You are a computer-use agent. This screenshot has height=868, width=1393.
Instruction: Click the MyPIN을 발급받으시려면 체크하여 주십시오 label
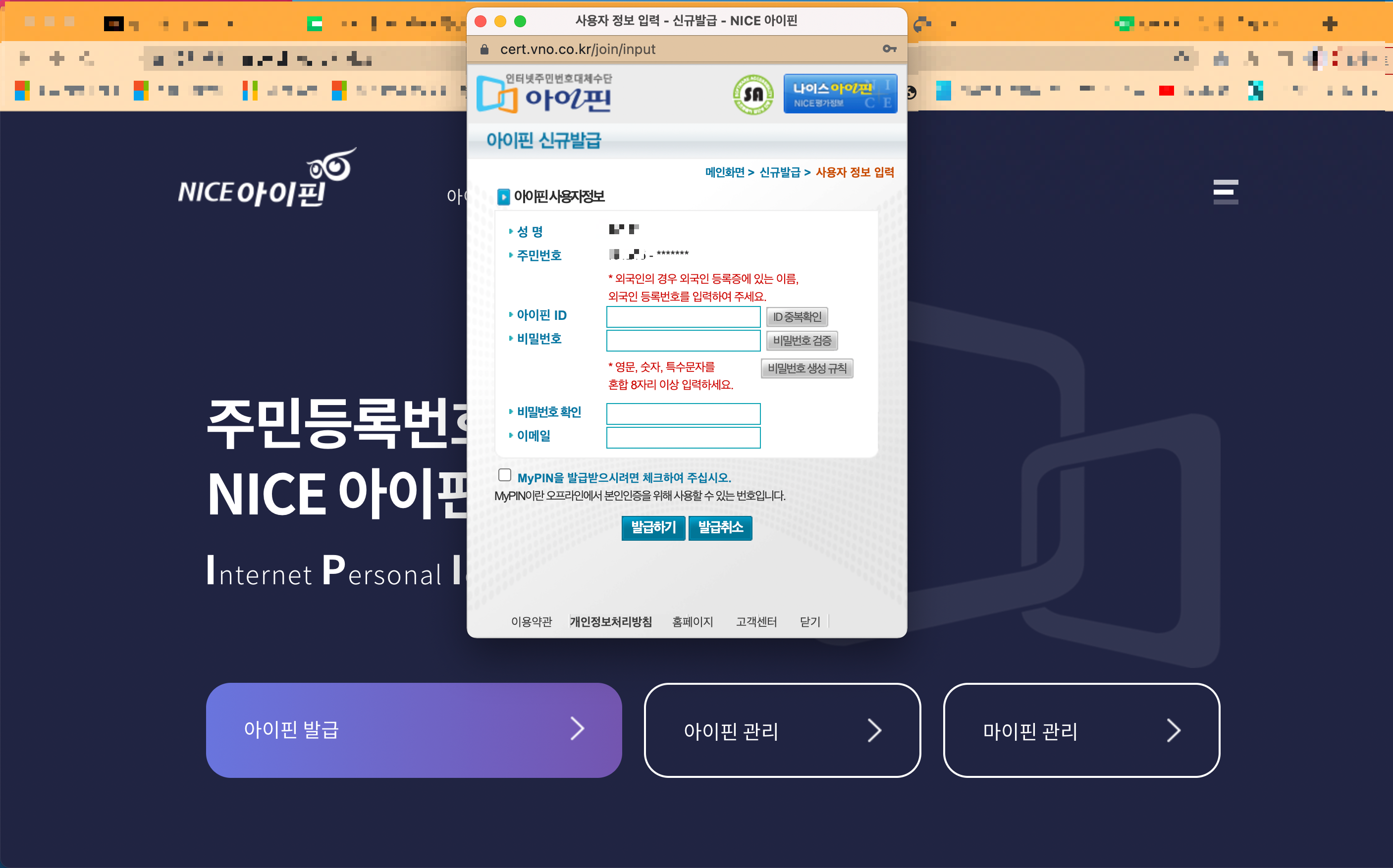(624, 478)
